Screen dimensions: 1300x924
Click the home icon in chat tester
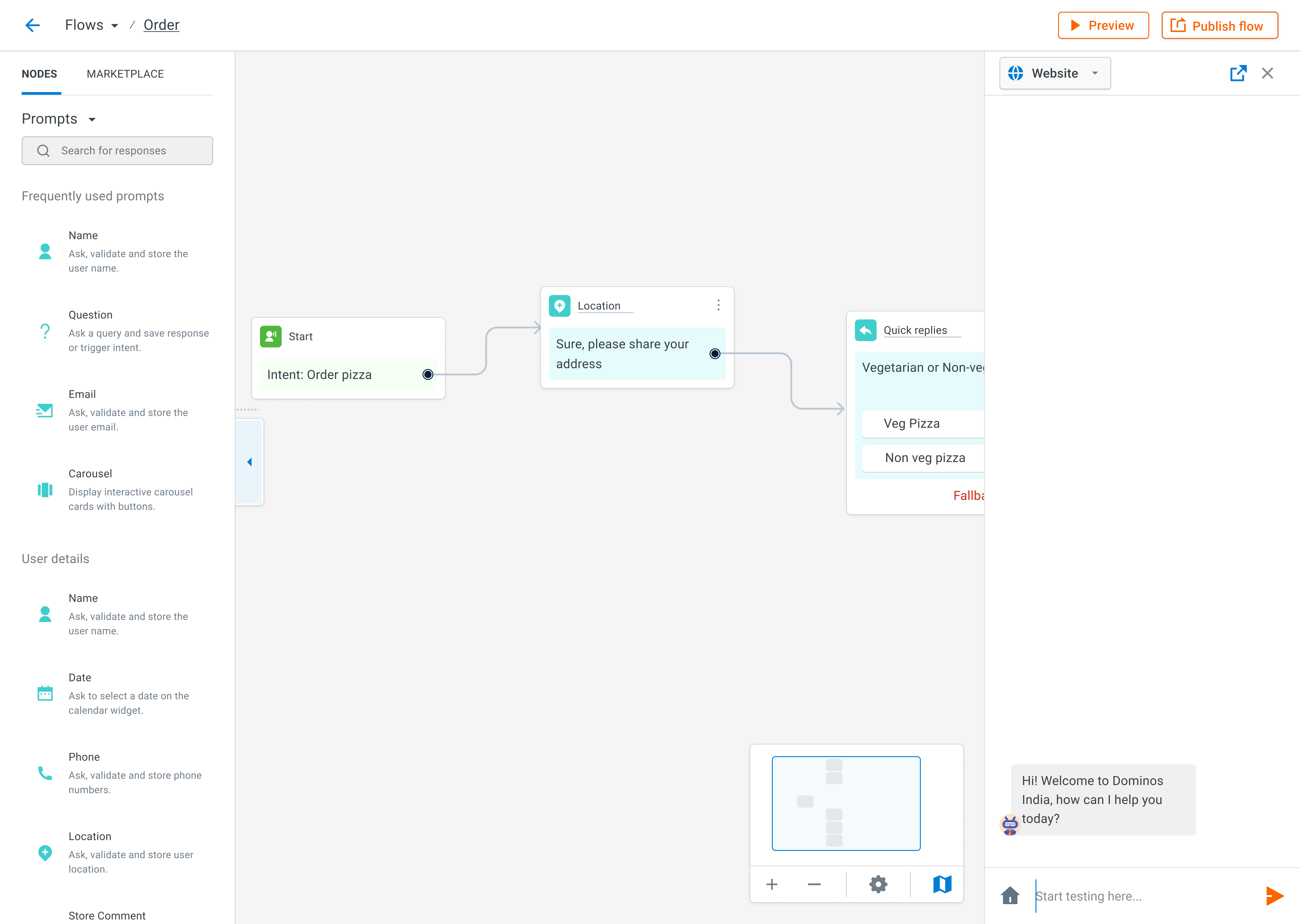tap(1010, 896)
